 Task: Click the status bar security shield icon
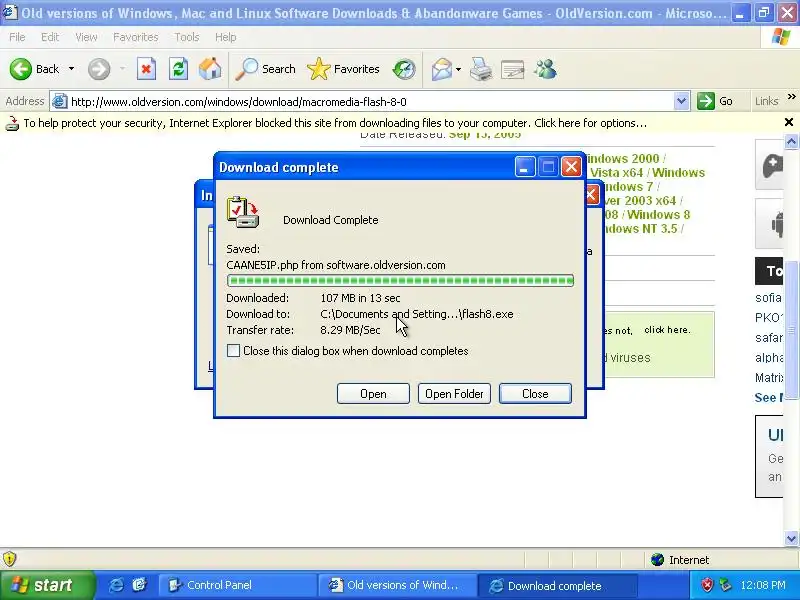point(9,559)
